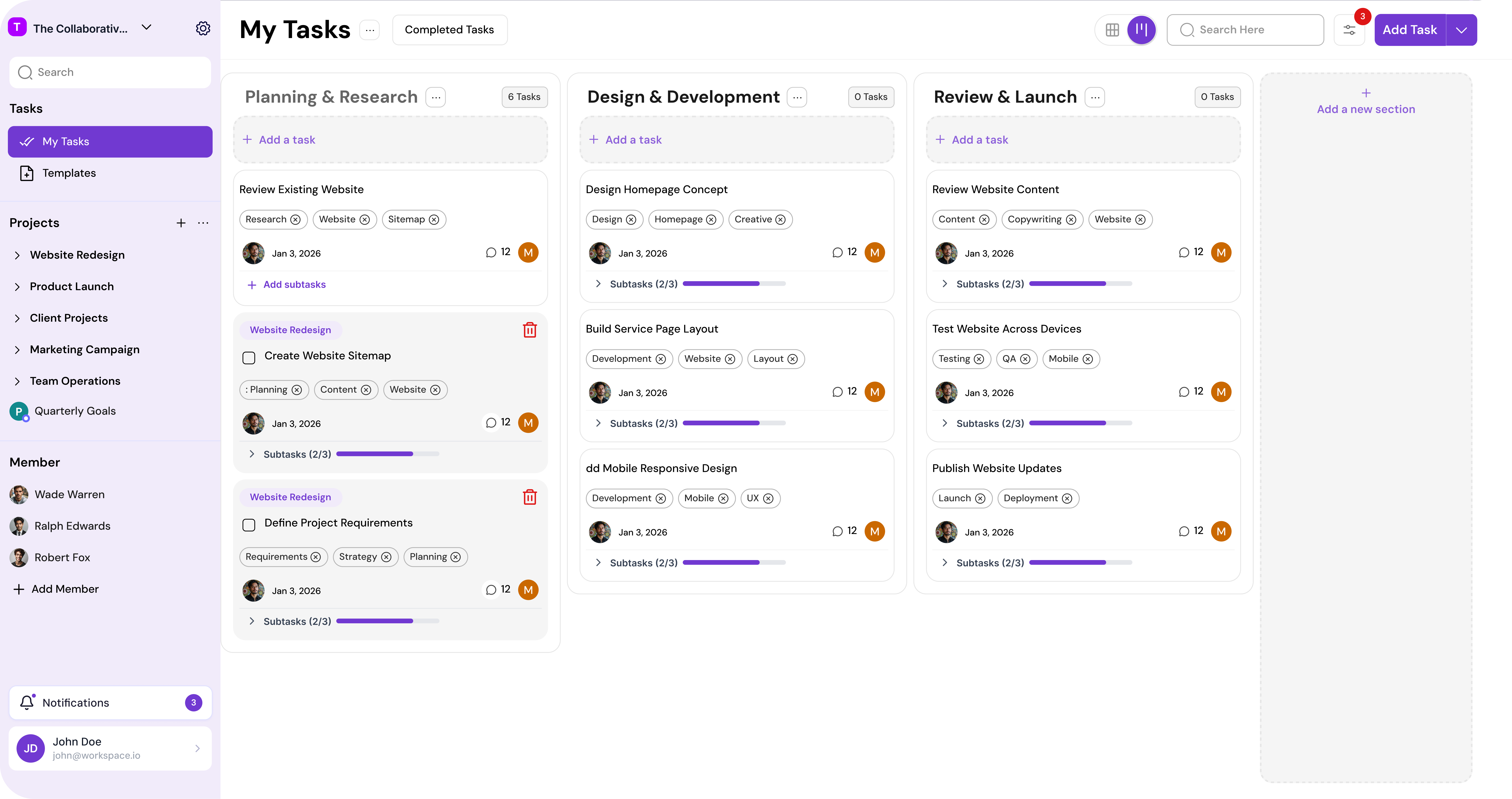Screen dimensions: 1512x799
Task: Add a task in Planning & Research
Action: 390,140
